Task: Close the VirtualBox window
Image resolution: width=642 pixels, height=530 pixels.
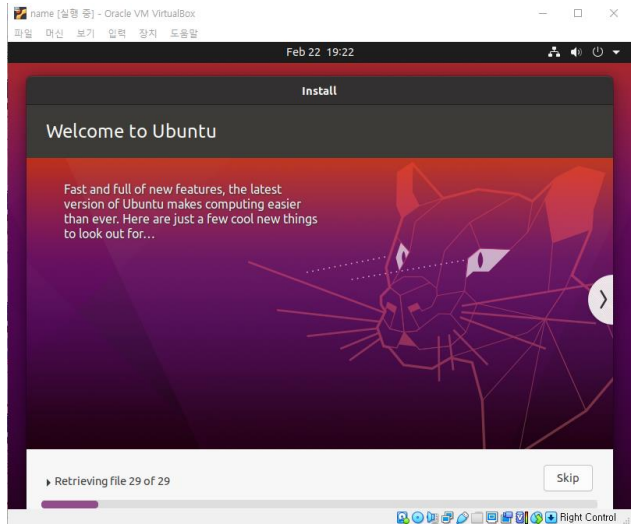Action: [614, 14]
